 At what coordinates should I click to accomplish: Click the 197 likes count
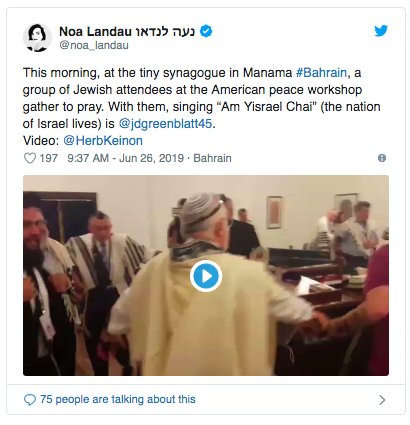pyautogui.click(x=49, y=158)
